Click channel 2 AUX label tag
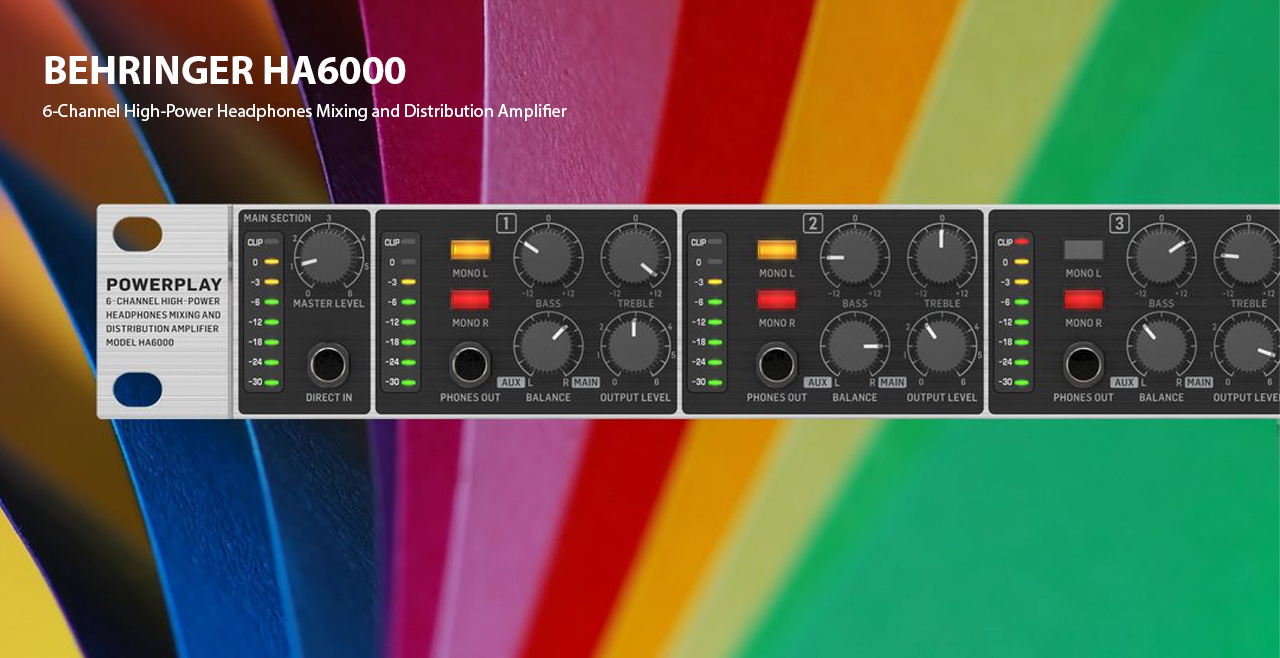1280x658 pixels. click(x=818, y=382)
